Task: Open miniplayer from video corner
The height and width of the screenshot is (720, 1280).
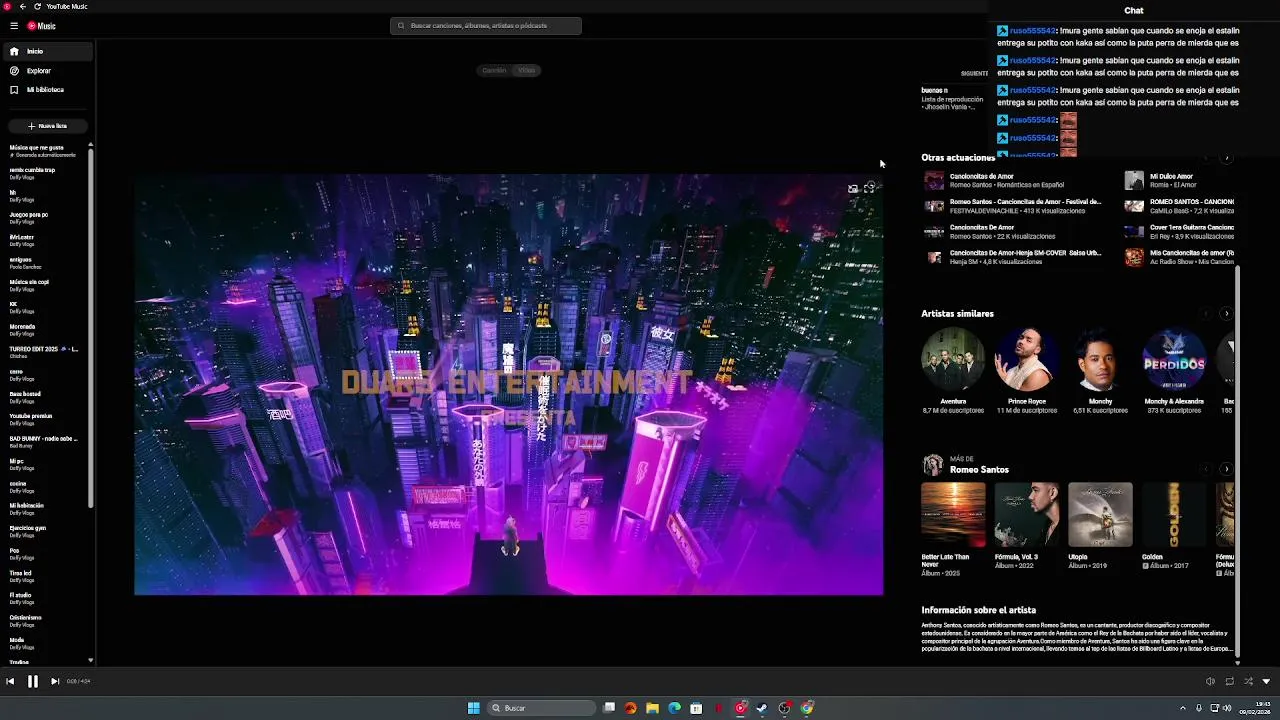Action: (x=853, y=188)
